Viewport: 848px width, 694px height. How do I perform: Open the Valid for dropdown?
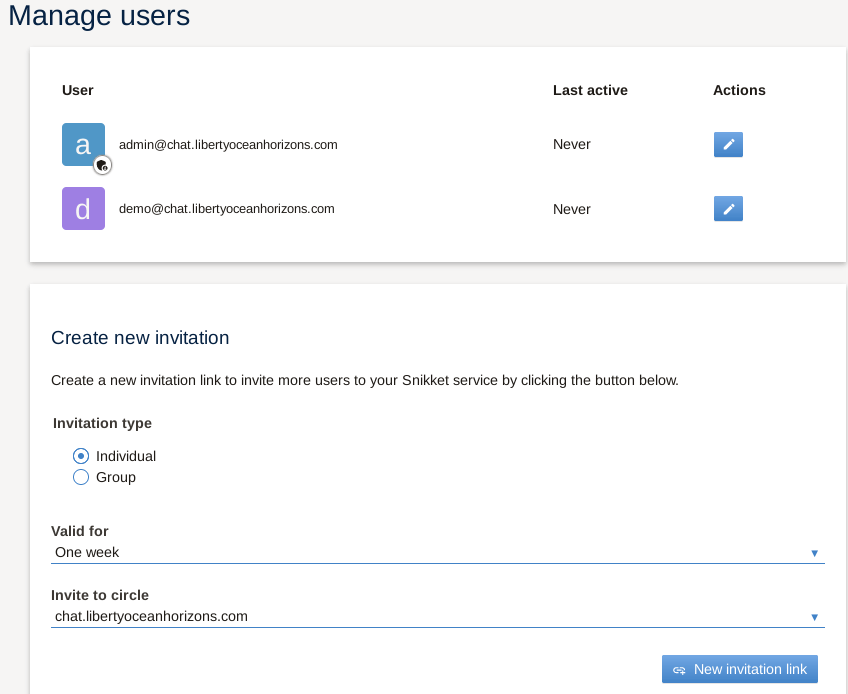click(x=437, y=552)
